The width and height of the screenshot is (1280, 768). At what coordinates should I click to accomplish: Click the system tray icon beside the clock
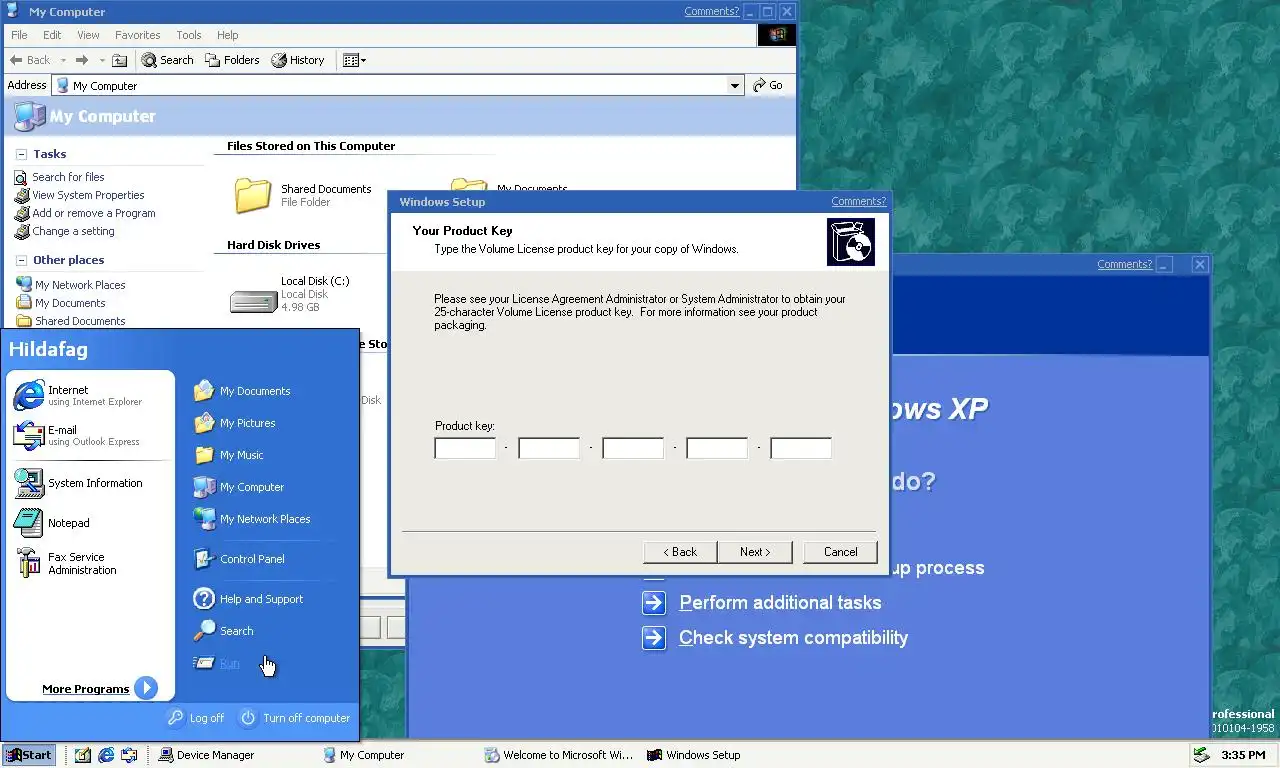tap(1201, 755)
